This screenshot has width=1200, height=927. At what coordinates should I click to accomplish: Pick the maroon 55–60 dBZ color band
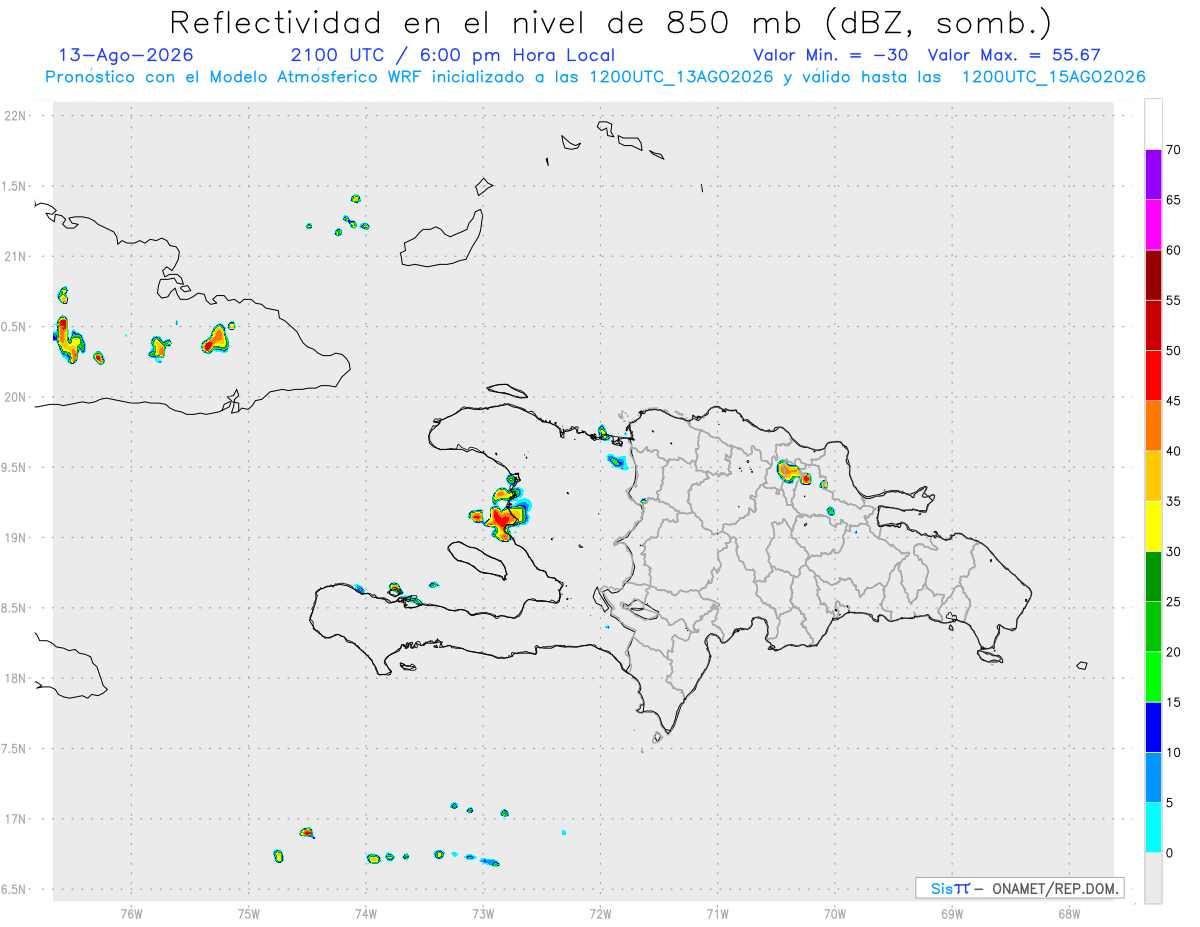click(1153, 275)
